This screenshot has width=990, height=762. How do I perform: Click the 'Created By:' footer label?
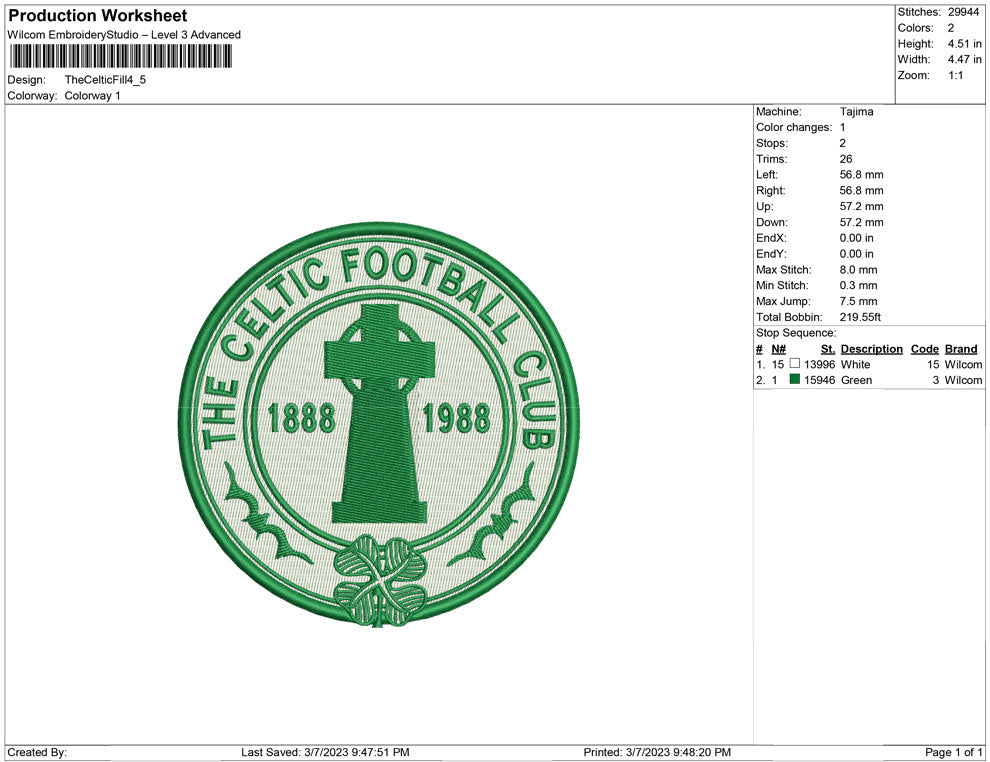tap(37, 752)
